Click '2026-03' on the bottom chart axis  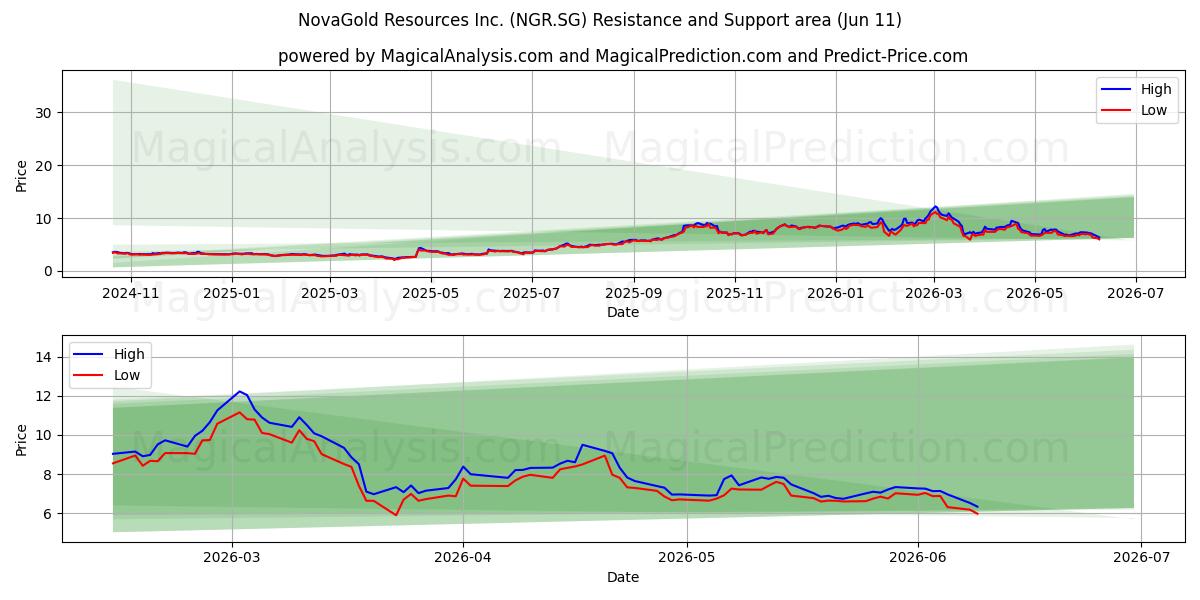point(232,558)
